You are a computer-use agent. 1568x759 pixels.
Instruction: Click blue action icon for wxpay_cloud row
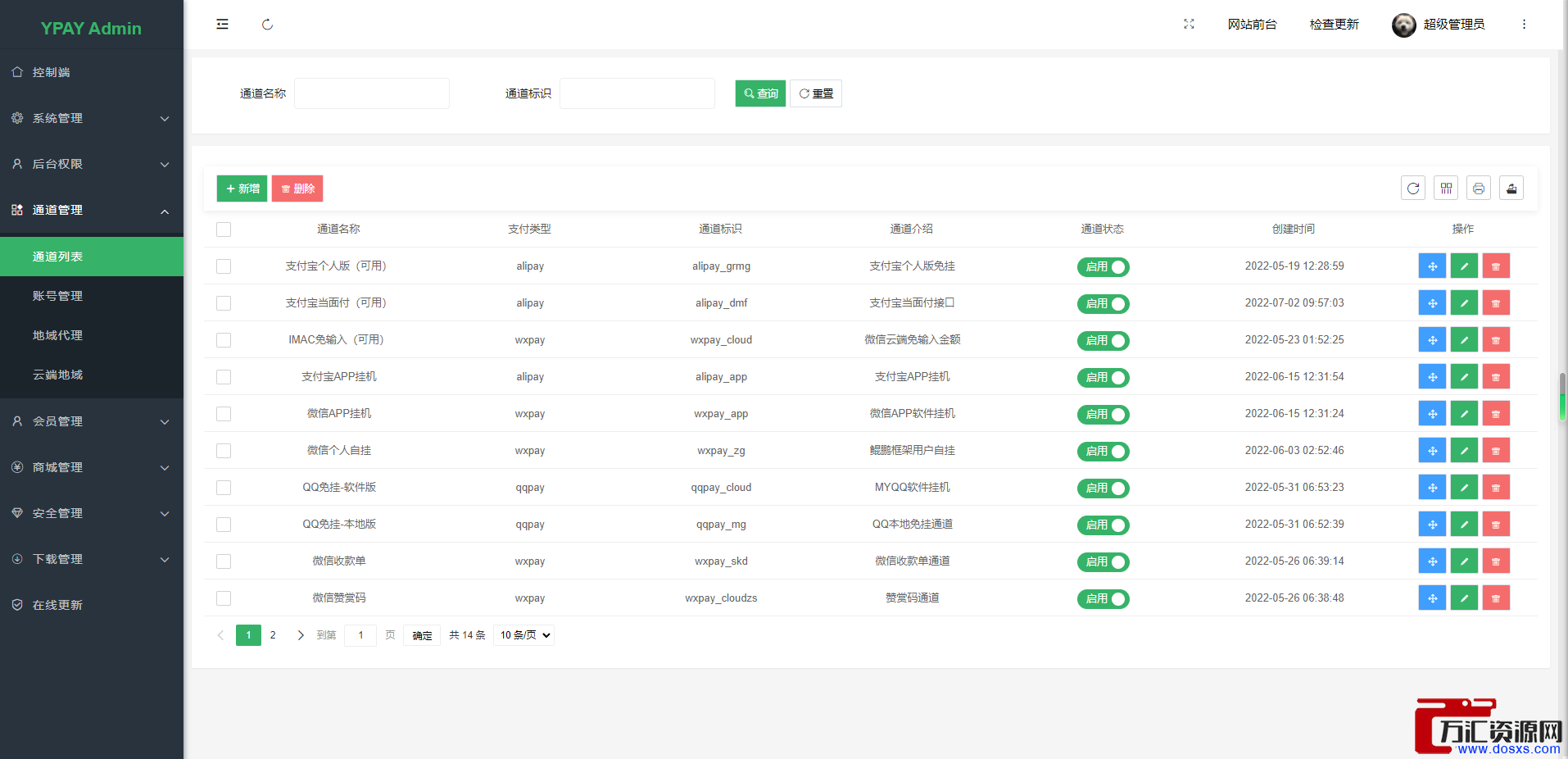coord(1432,340)
